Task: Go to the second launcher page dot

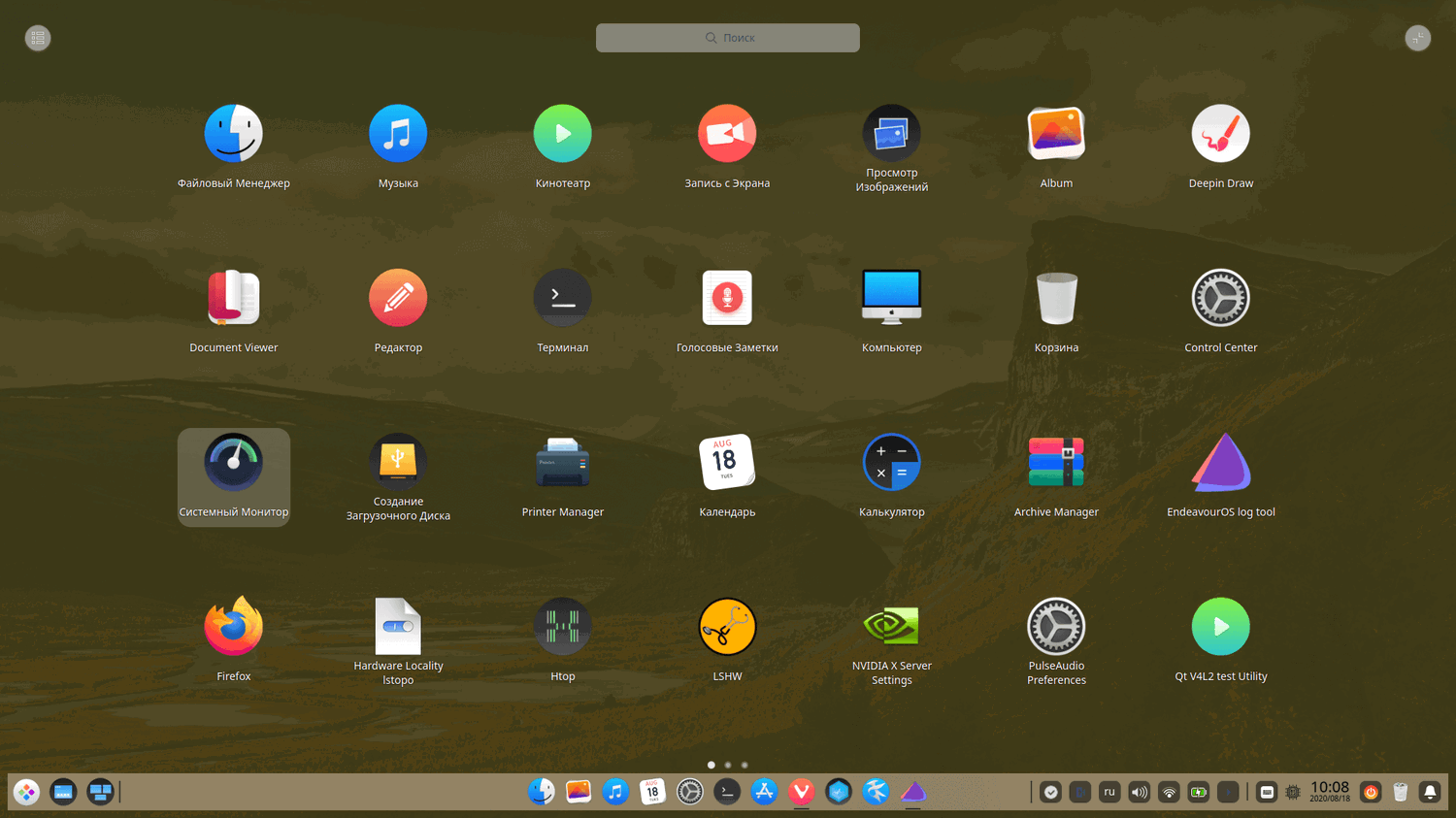Action: pyautogui.click(x=728, y=765)
